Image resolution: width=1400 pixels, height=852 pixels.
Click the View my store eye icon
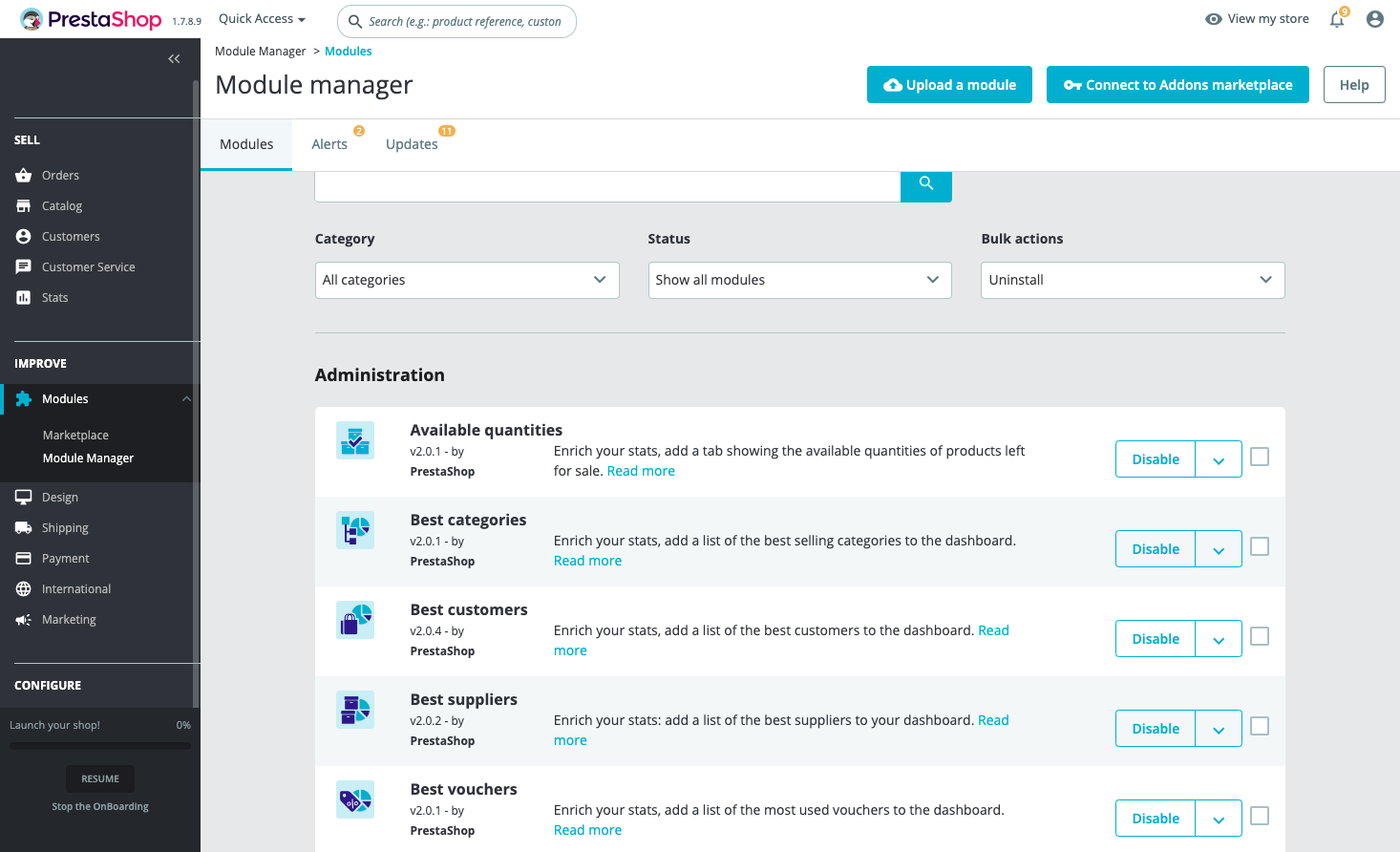1214,19
